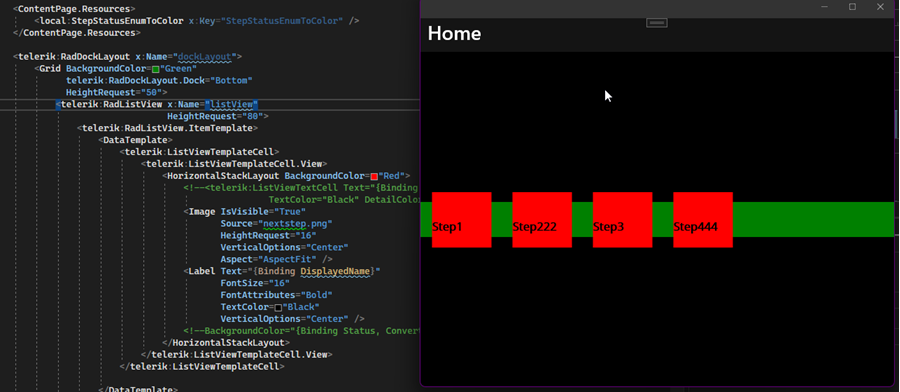Place cursor in listView name attribute
This screenshot has height=392, width=900.
pos(234,104)
